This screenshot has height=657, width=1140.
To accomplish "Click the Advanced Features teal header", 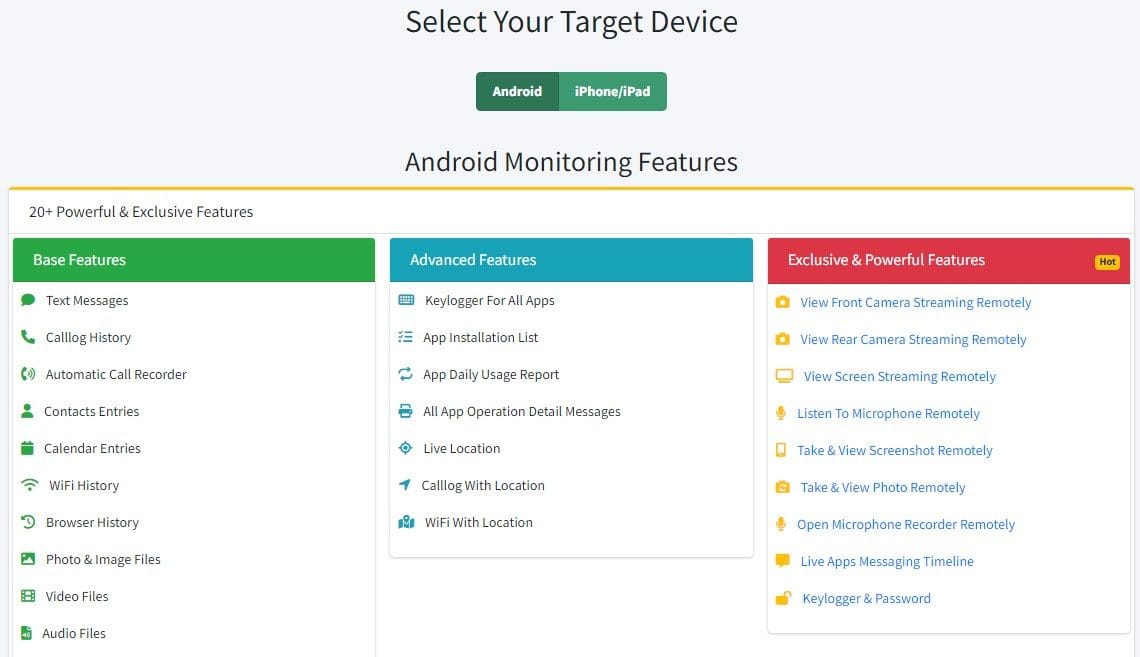I will point(570,260).
